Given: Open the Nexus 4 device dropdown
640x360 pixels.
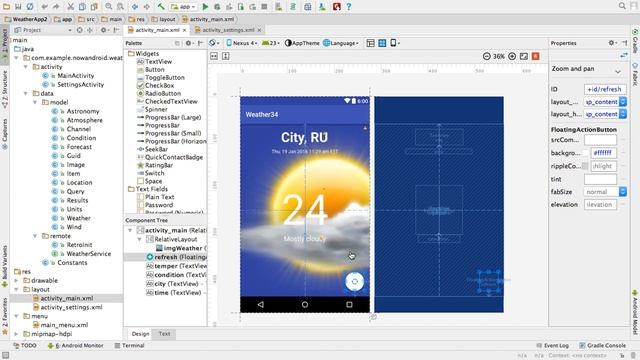Looking at the screenshot, I should click(x=242, y=43).
